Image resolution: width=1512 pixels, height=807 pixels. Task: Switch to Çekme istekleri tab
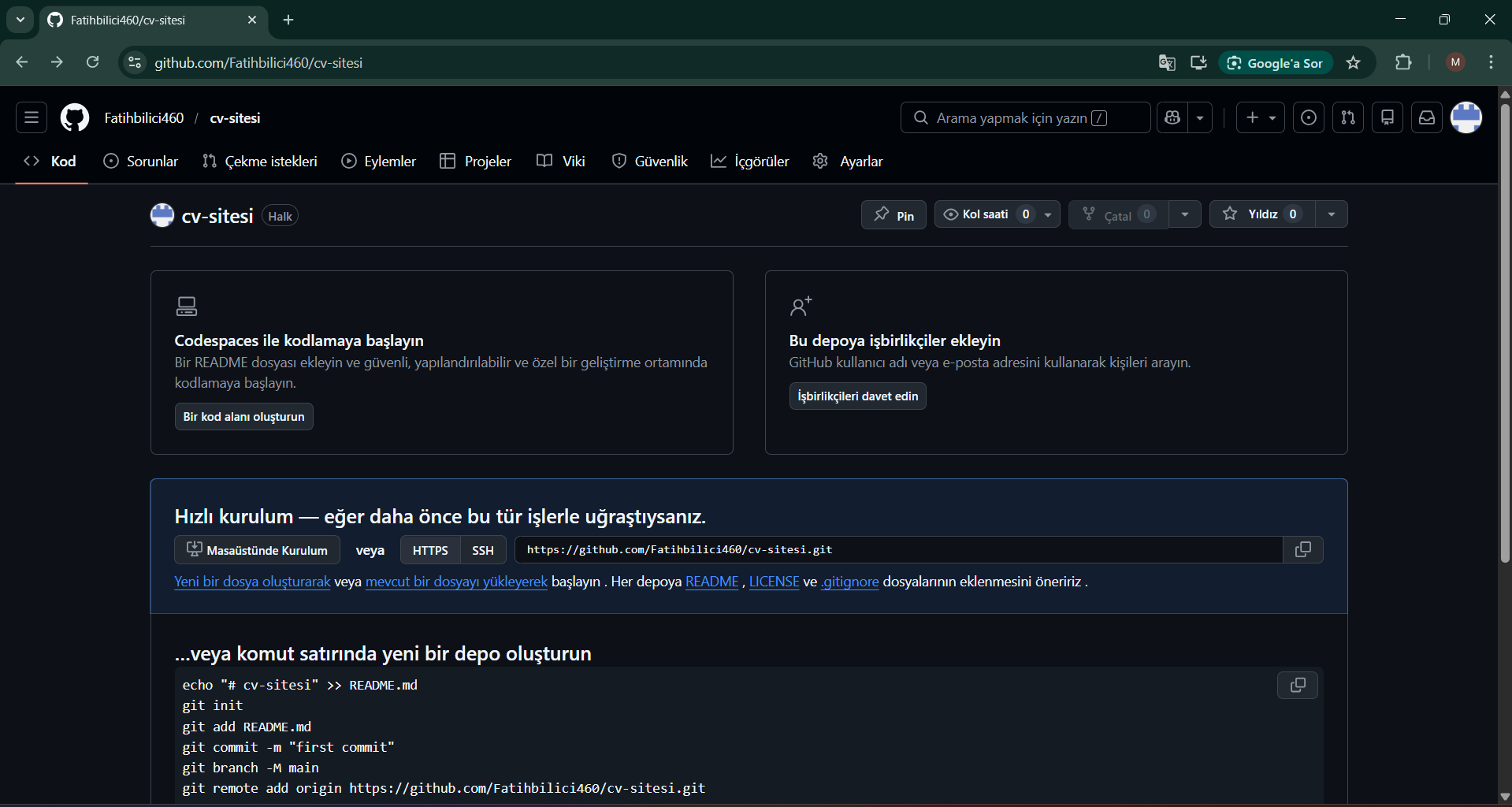click(x=260, y=161)
